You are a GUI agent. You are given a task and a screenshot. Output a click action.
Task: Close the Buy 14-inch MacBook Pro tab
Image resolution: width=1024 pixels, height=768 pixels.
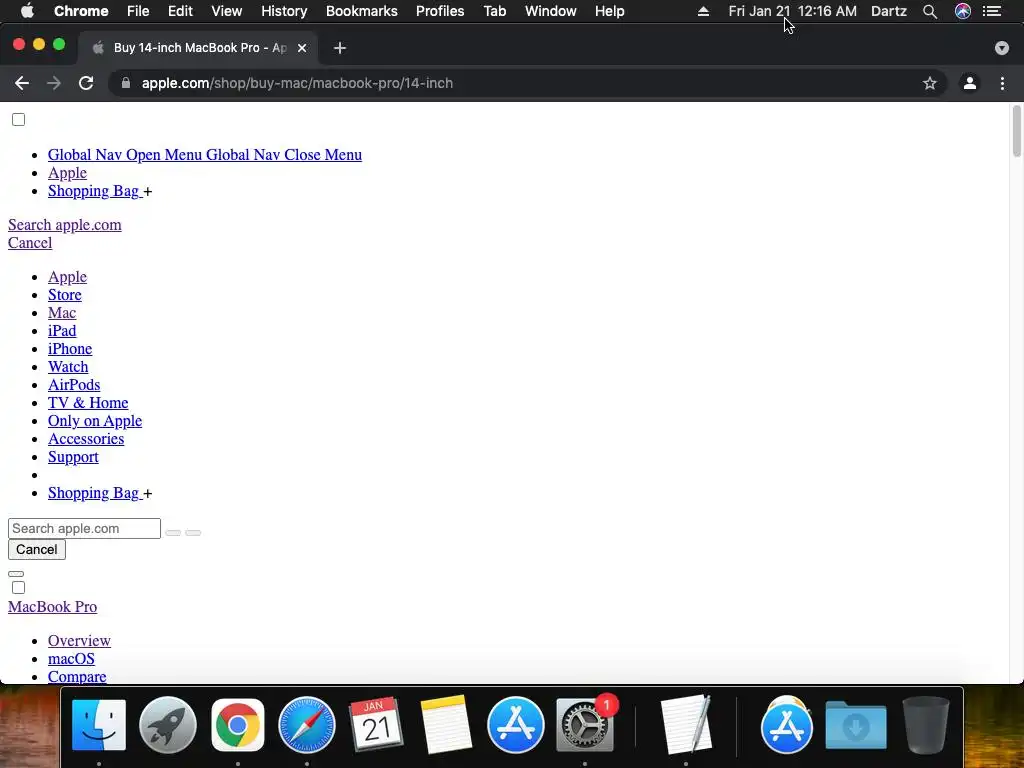click(302, 48)
